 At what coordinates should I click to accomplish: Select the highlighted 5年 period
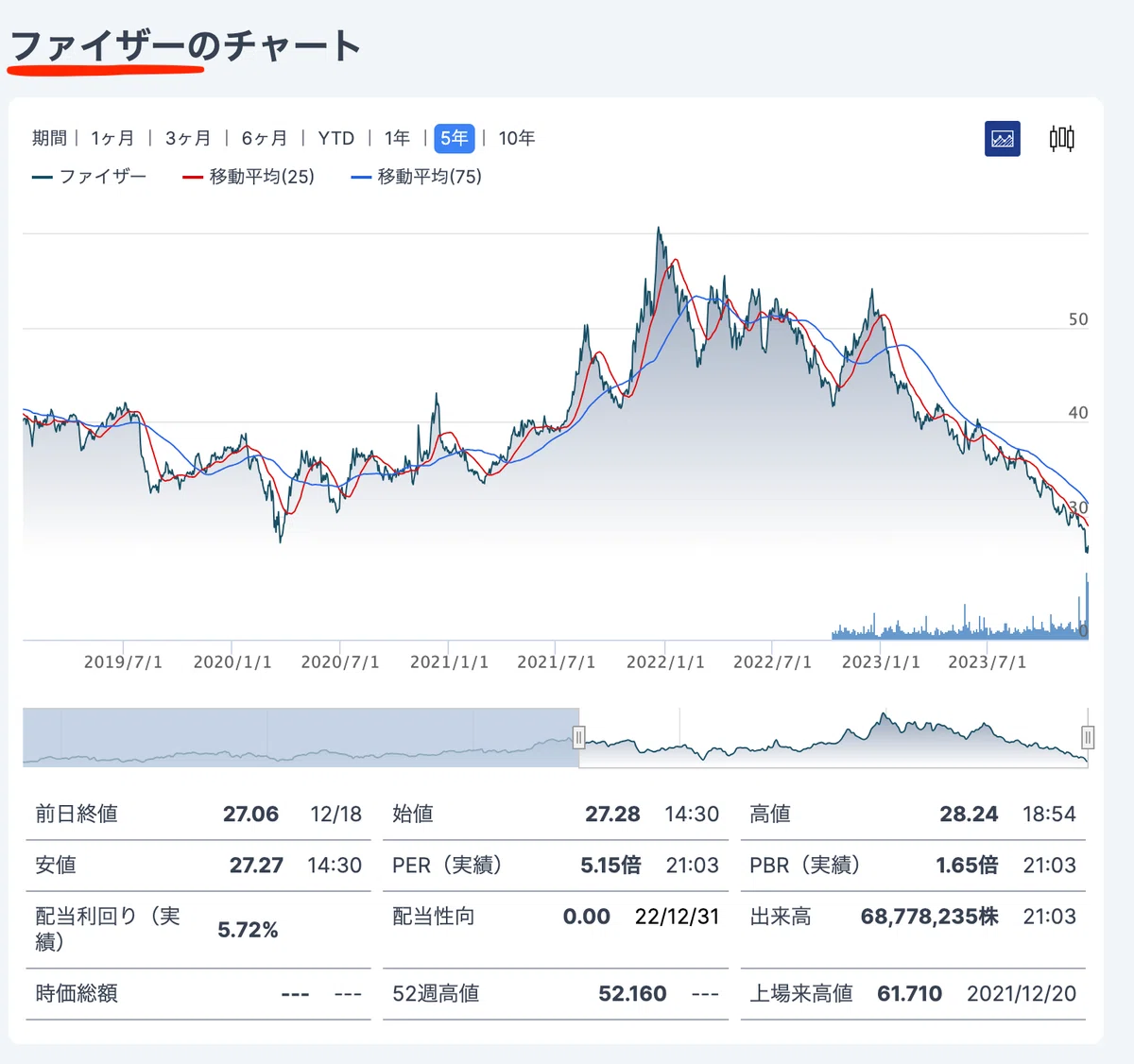tap(455, 138)
